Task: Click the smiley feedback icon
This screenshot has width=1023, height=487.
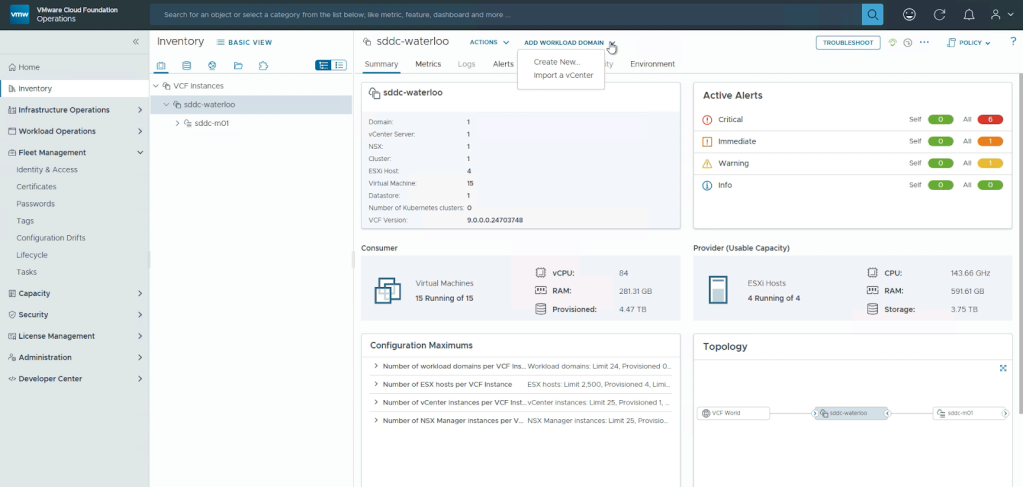Action: pyautogui.click(x=909, y=14)
